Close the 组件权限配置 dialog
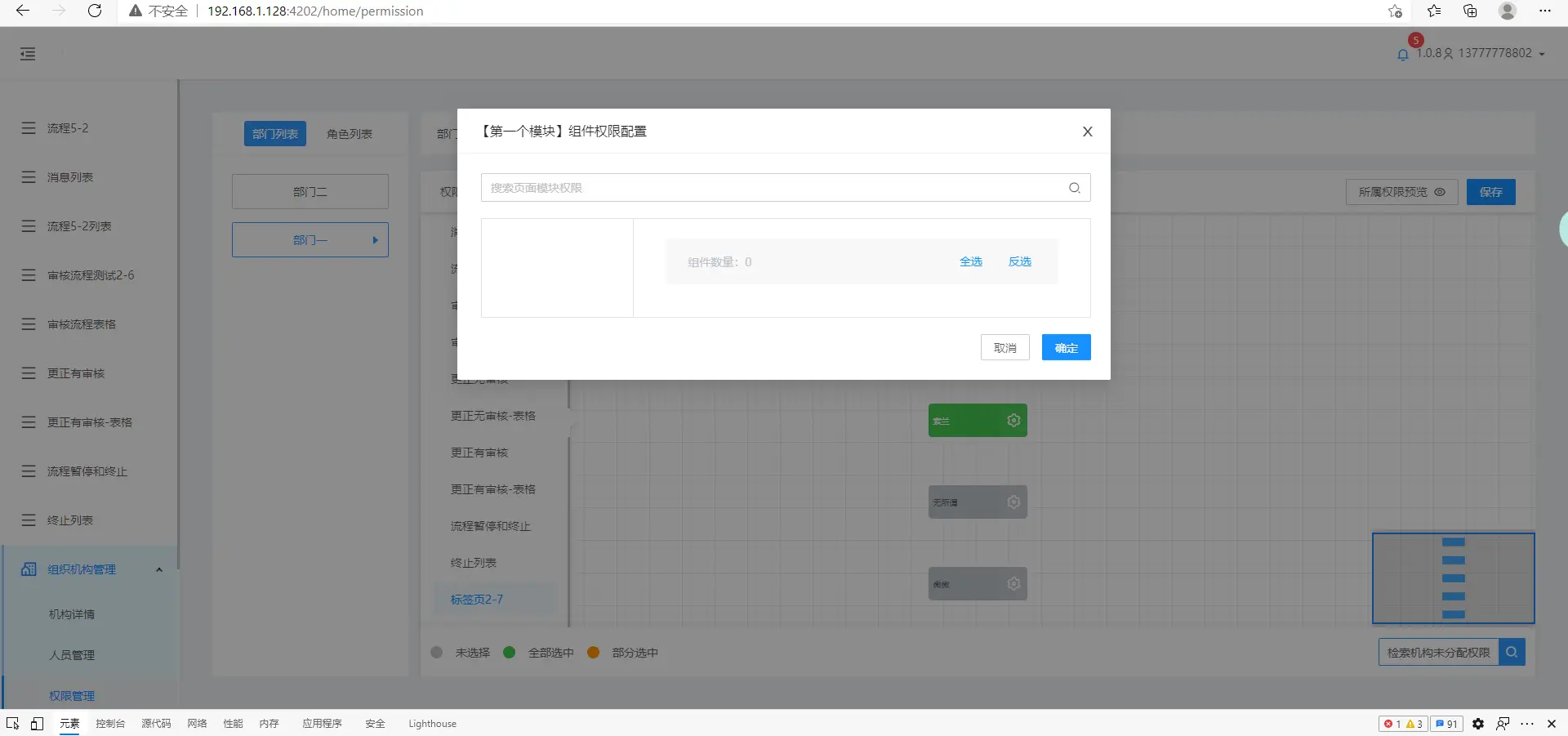Image resolution: width=1568 pixels, height=736 pixels. pos(1087,132)
